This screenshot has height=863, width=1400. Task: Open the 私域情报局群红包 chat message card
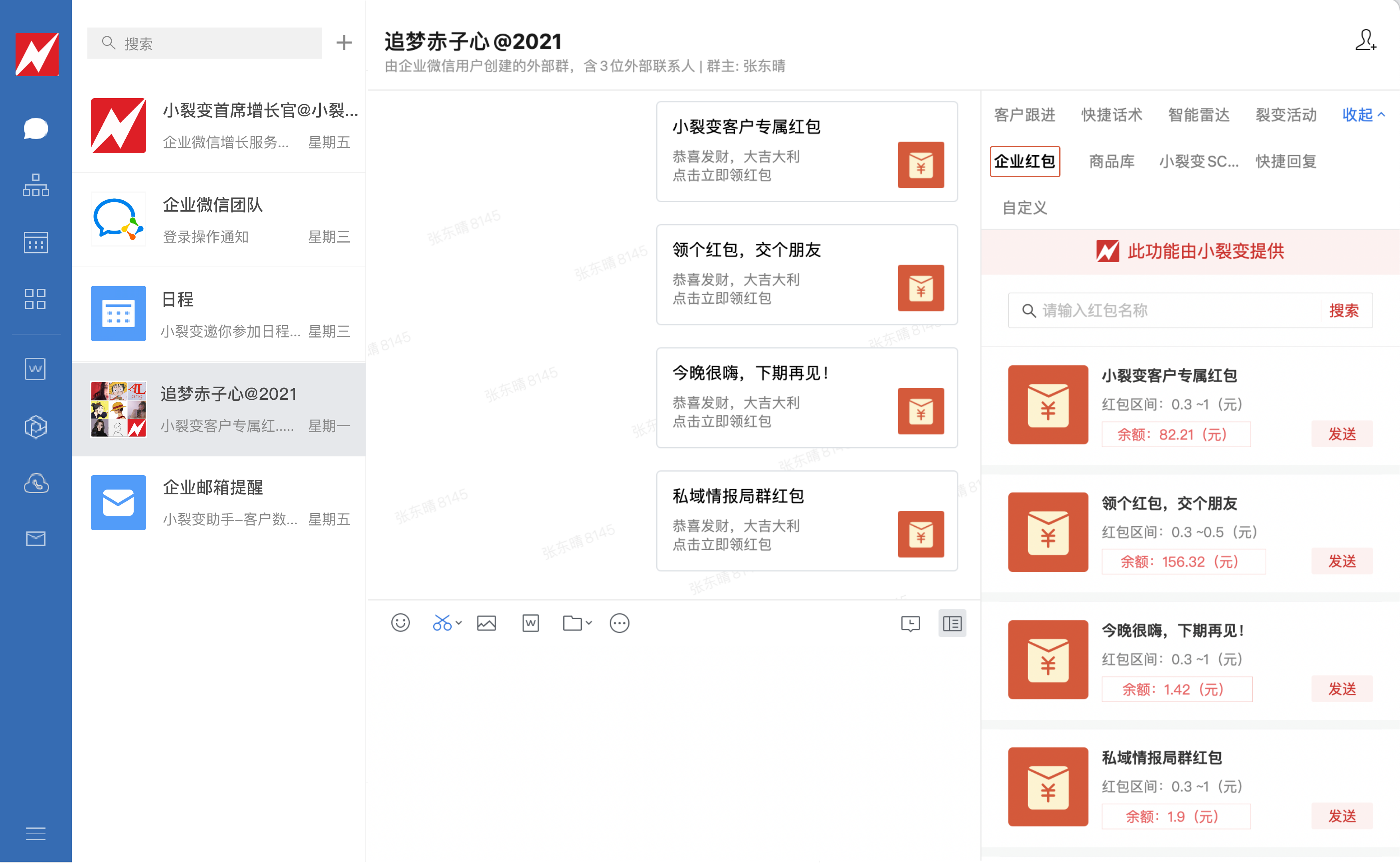click(x=807, y=521)
